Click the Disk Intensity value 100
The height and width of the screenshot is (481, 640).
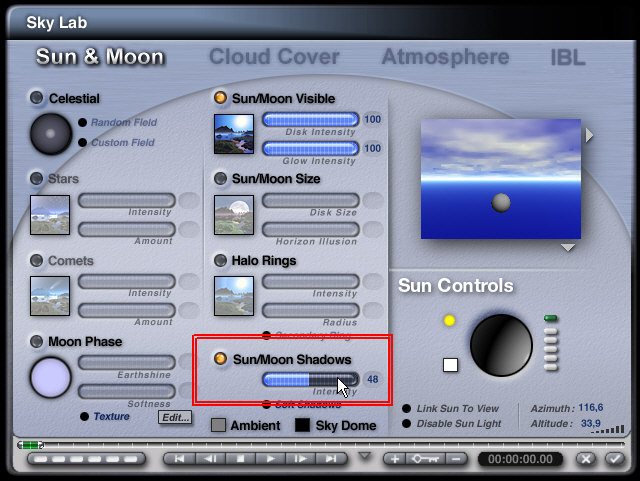372,119
